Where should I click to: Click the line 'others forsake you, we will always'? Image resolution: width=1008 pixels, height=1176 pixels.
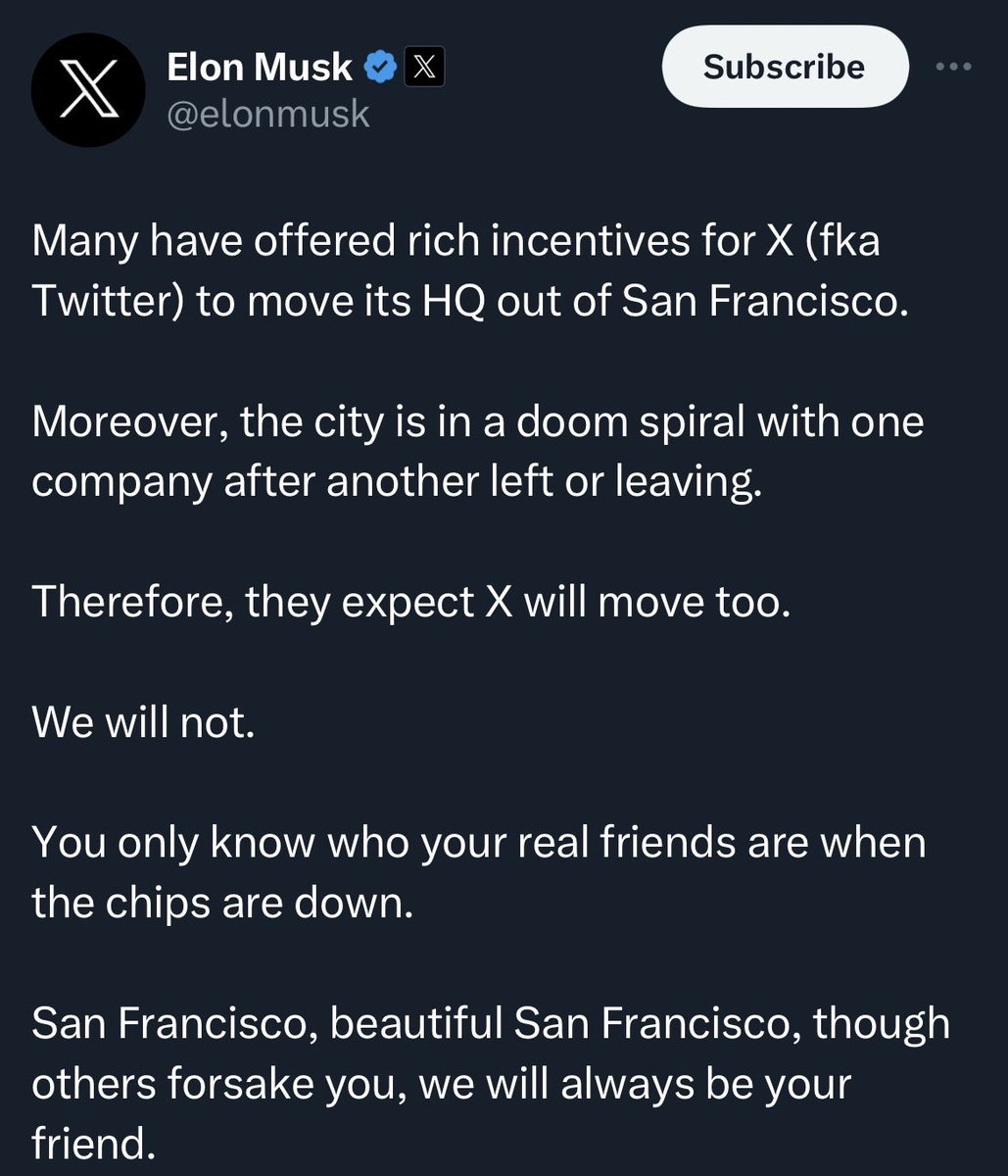click(x=441, y=1084)
